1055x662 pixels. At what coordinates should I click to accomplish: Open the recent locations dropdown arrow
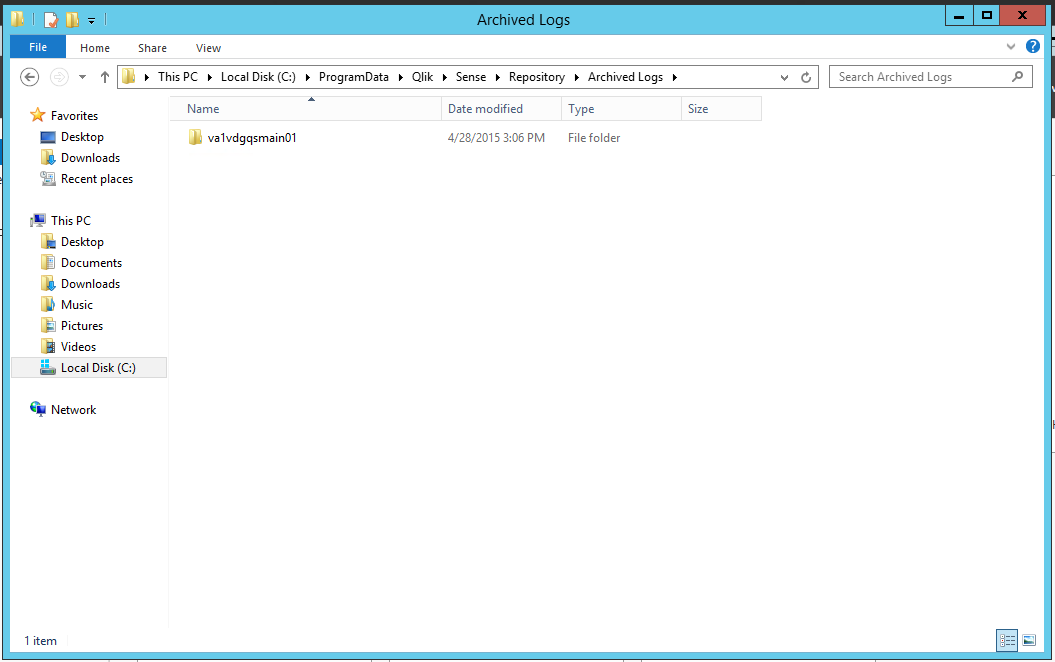pyautogui.click(x=82, y=77)
